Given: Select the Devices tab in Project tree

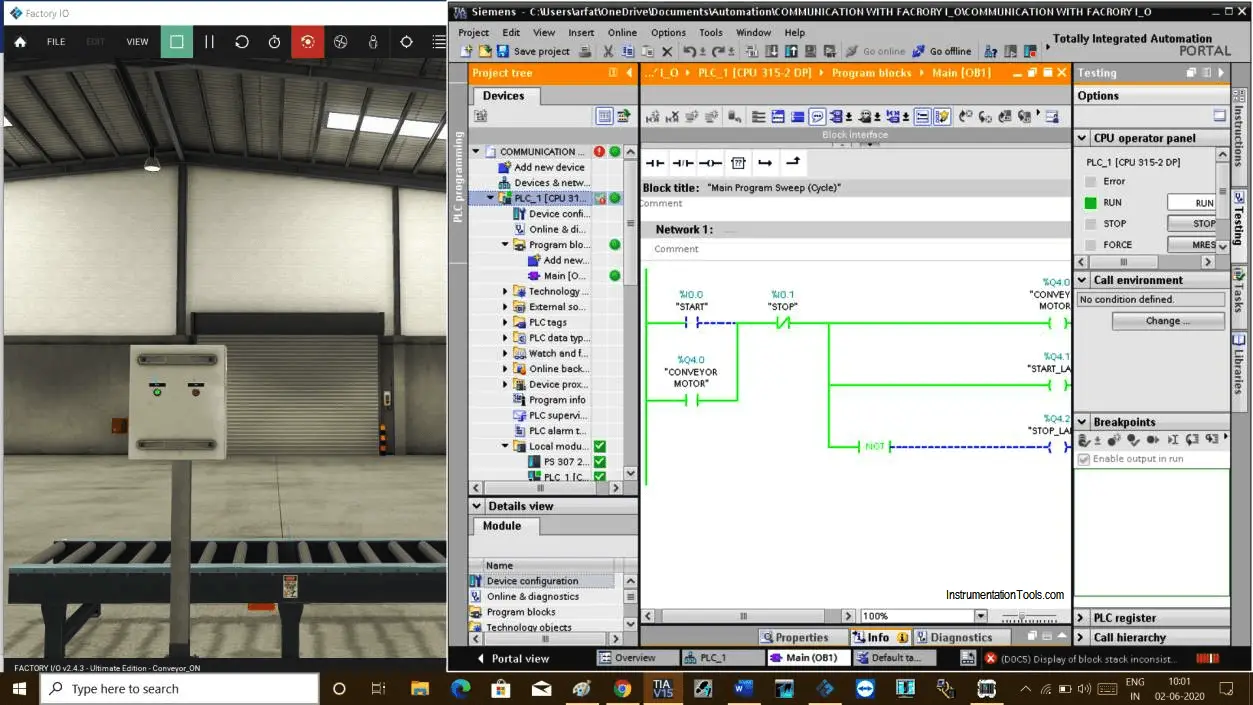Looking at the screenshot, I should 503,96.
